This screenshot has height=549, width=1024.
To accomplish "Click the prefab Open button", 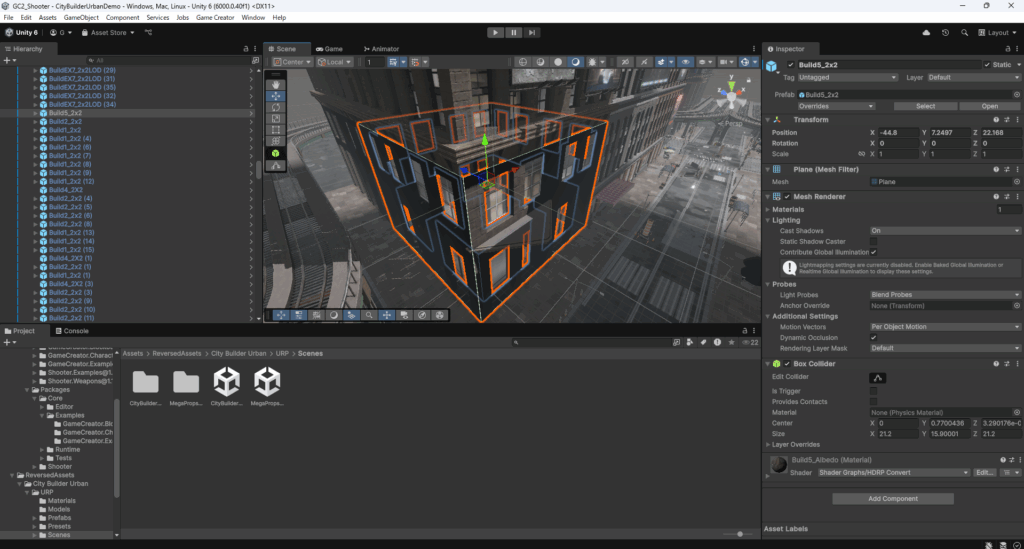I will pos(989,106).
